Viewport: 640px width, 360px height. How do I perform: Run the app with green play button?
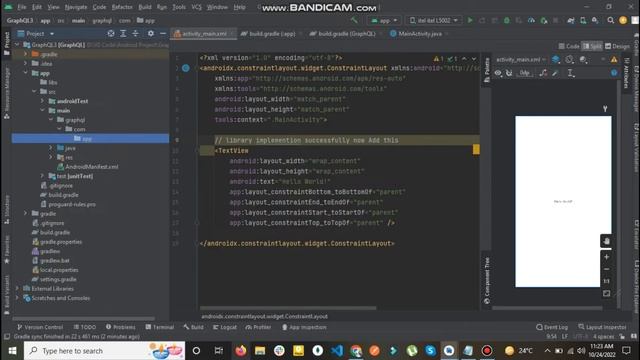click(x=470, y=20)
